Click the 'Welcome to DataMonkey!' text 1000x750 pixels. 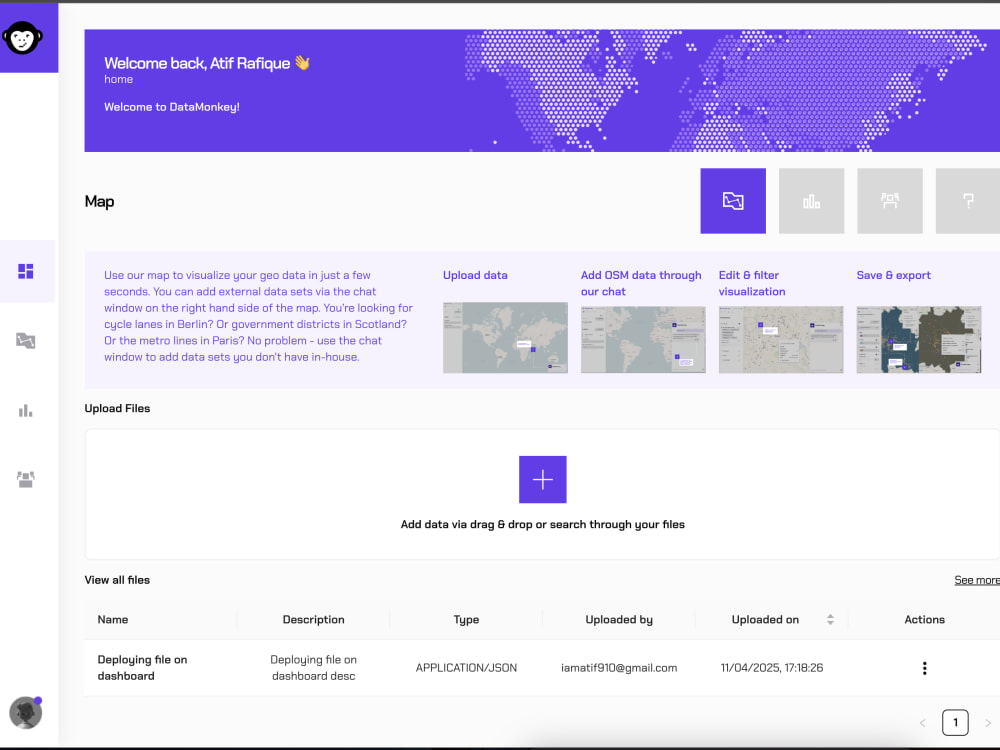[172, 107]
